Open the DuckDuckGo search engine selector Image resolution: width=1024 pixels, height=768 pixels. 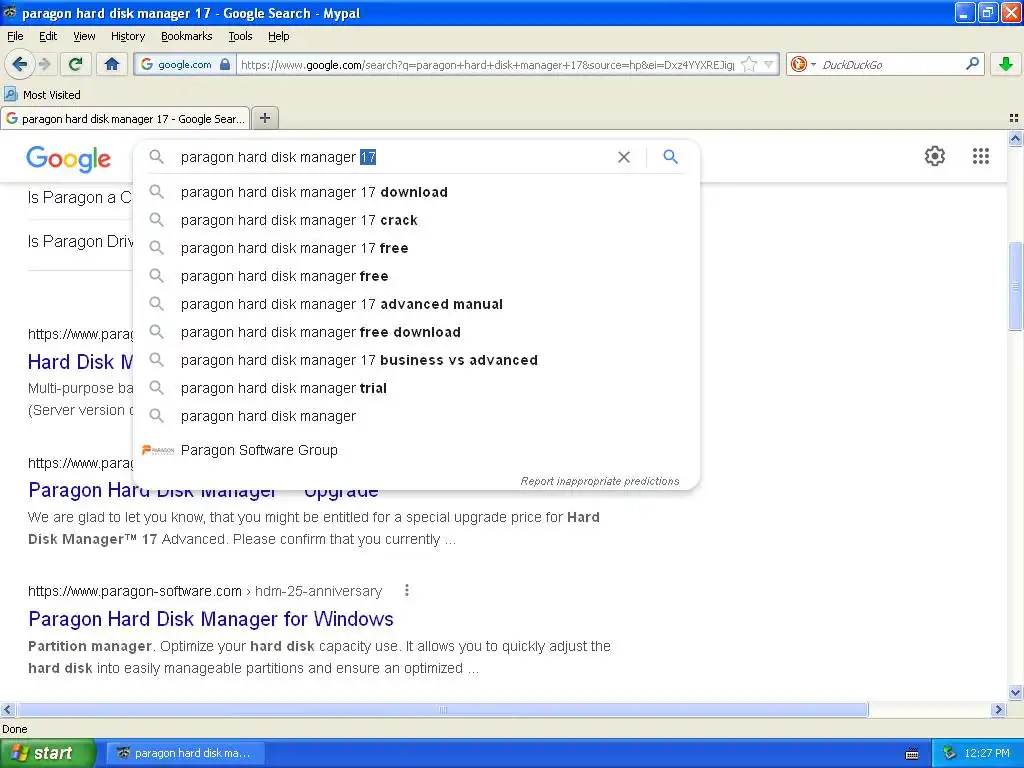tap(803, 64)
